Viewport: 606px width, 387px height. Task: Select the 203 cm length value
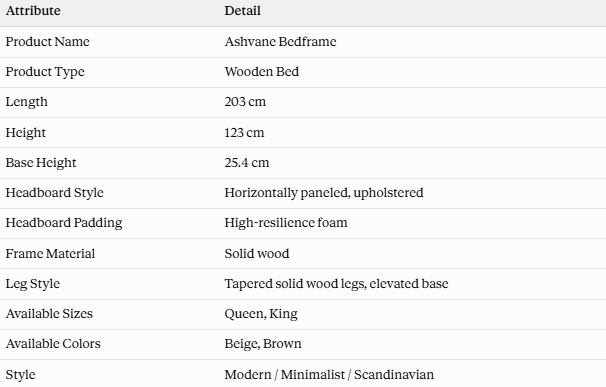[x=245, y=102]
